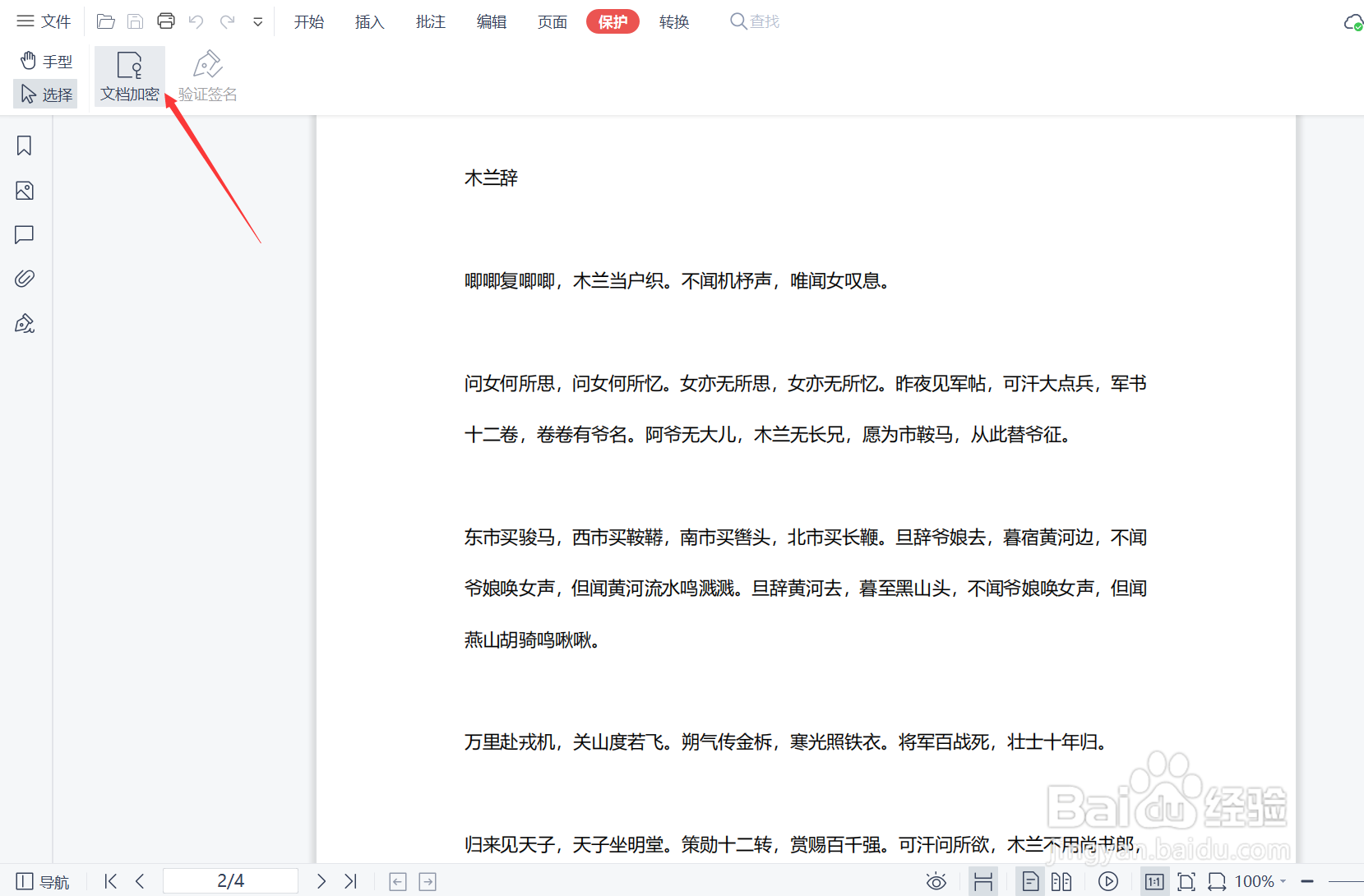Click the open folder icon
This screenshot has width=1364, height=896.
point(106,21)
